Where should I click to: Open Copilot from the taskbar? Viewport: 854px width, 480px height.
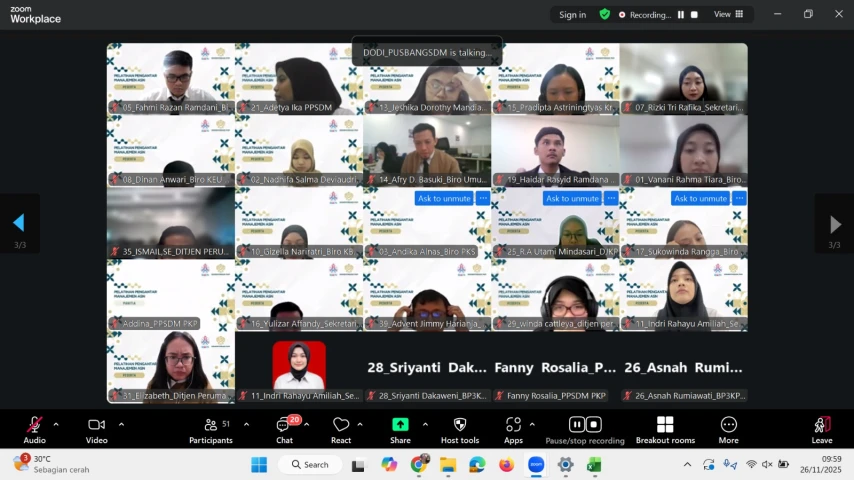[389, 465]
